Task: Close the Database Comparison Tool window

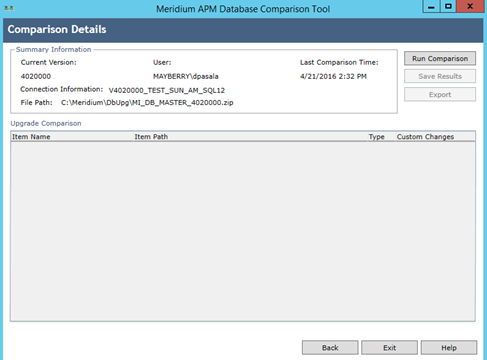Action: coord(470,6)
